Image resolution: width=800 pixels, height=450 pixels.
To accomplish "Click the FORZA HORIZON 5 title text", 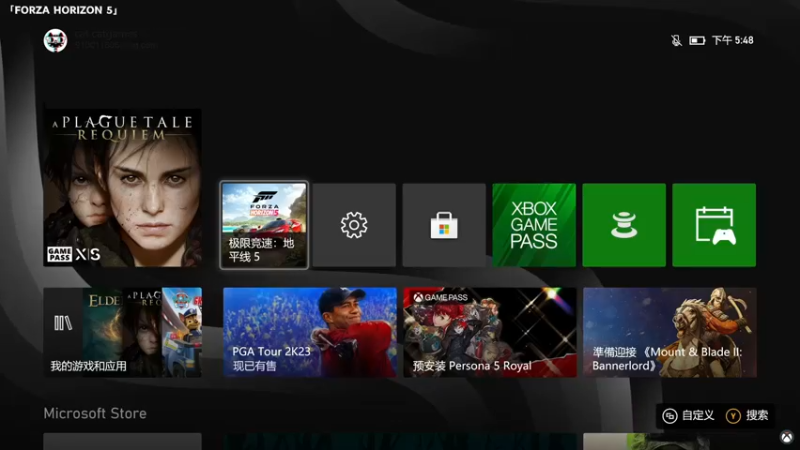I will coord(63,10).
